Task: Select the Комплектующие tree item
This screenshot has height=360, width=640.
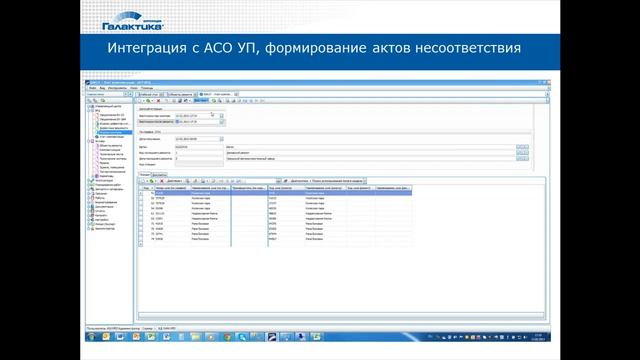Action: [110, 150]
